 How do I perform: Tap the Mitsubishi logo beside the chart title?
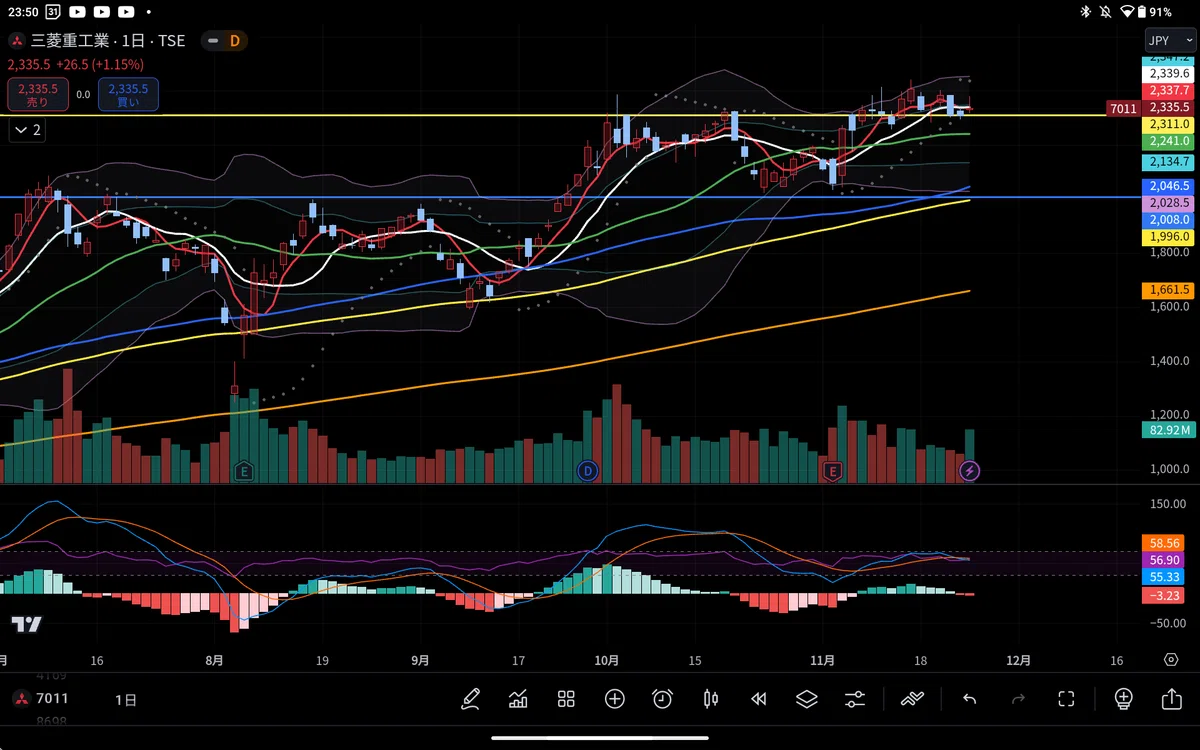[x=16, y=41]
